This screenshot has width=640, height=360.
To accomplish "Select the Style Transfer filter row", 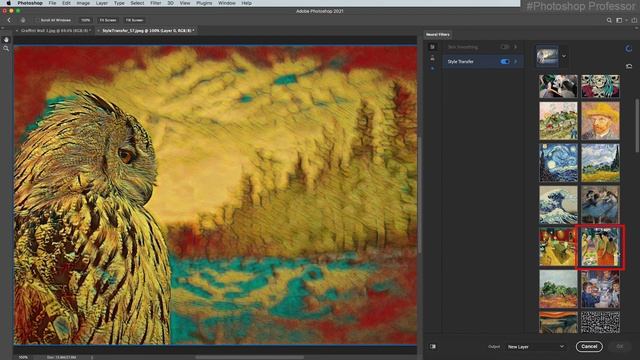I will (483, 62).
